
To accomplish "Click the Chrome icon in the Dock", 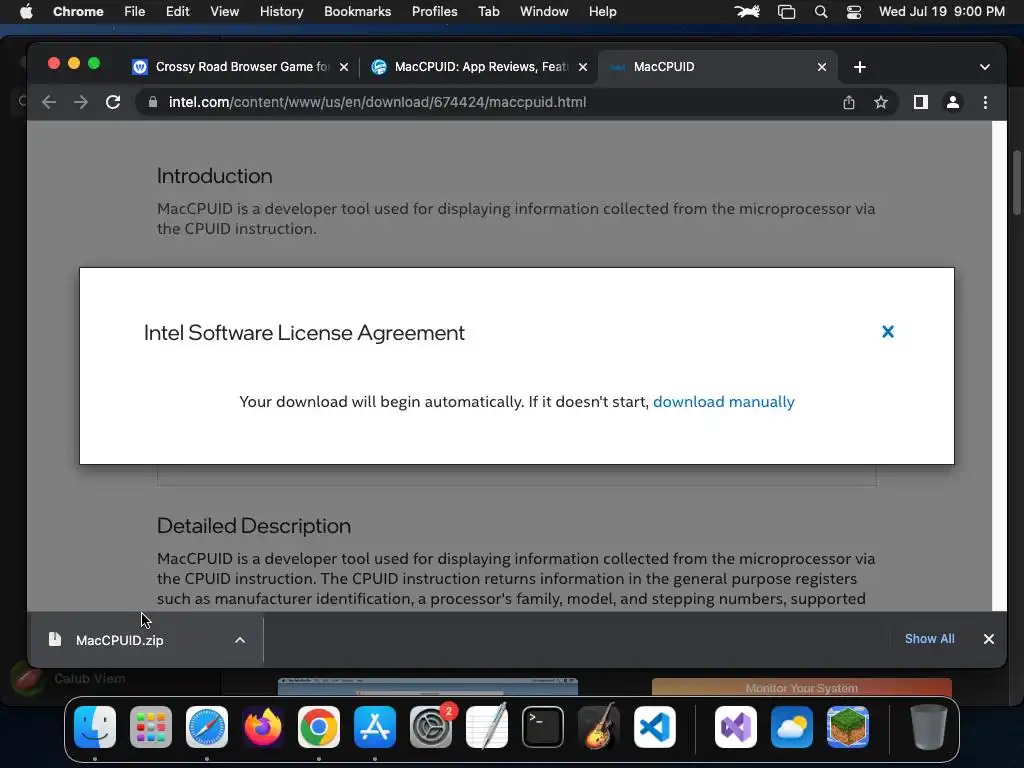I will tap(319, 728).
